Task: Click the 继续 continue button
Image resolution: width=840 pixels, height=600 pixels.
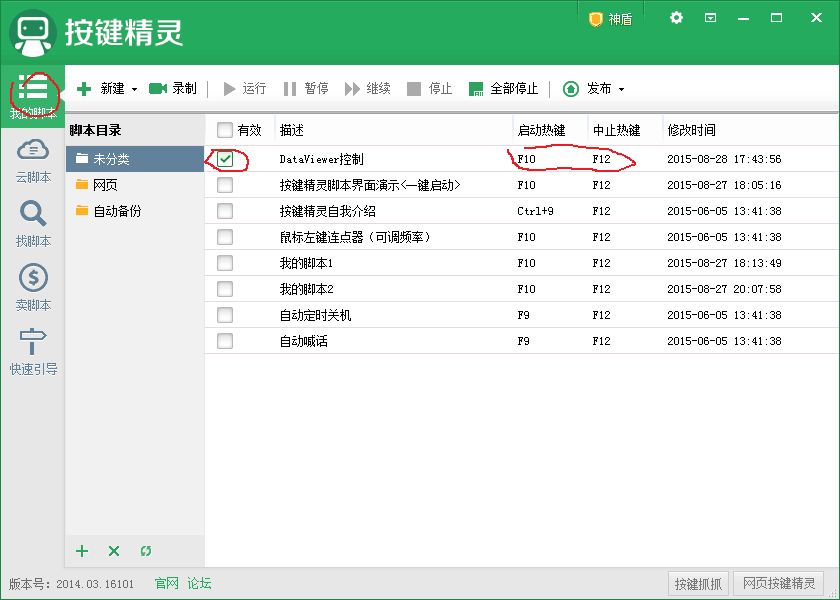Action: click(368, 88)
